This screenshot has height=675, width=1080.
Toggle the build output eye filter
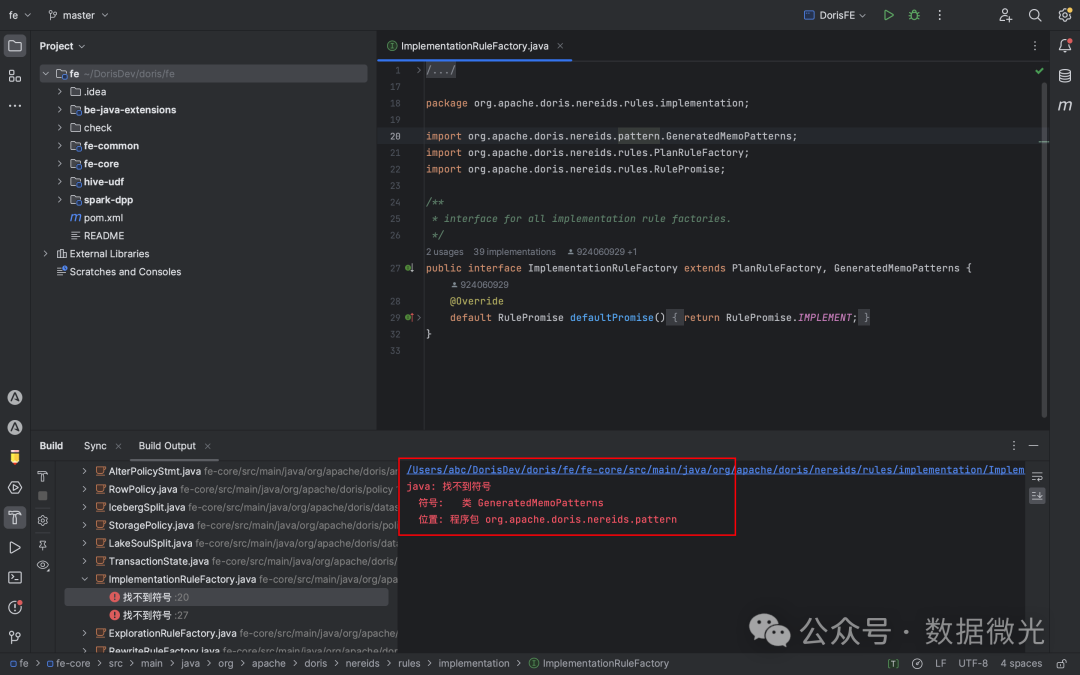[43, 565]
